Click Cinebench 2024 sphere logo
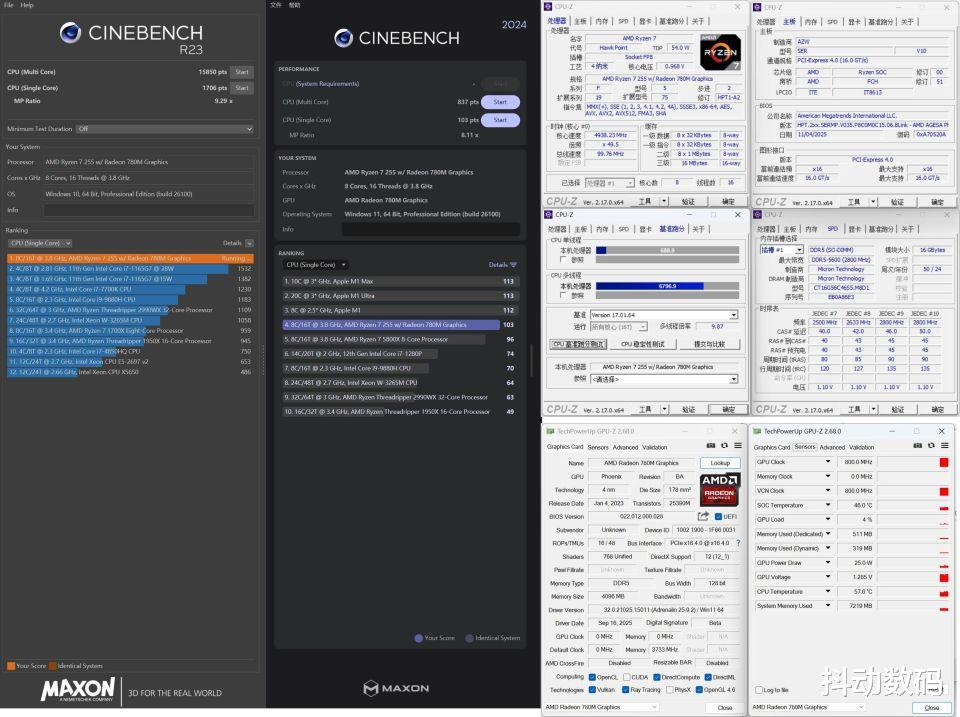This screenshot has height=717, width=960. pyautogui.click(x=343, y=38)
